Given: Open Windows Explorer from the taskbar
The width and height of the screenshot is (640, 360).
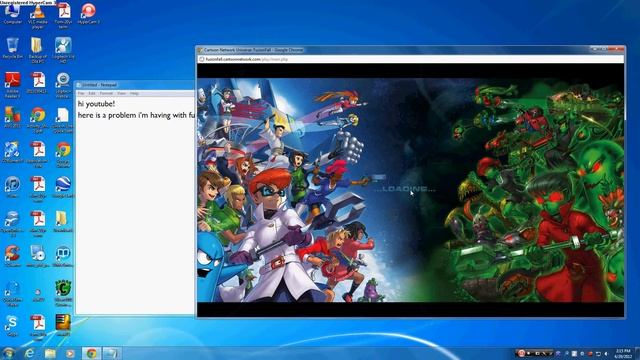Looking at the screenshot, I should click(x=50, y=353).
